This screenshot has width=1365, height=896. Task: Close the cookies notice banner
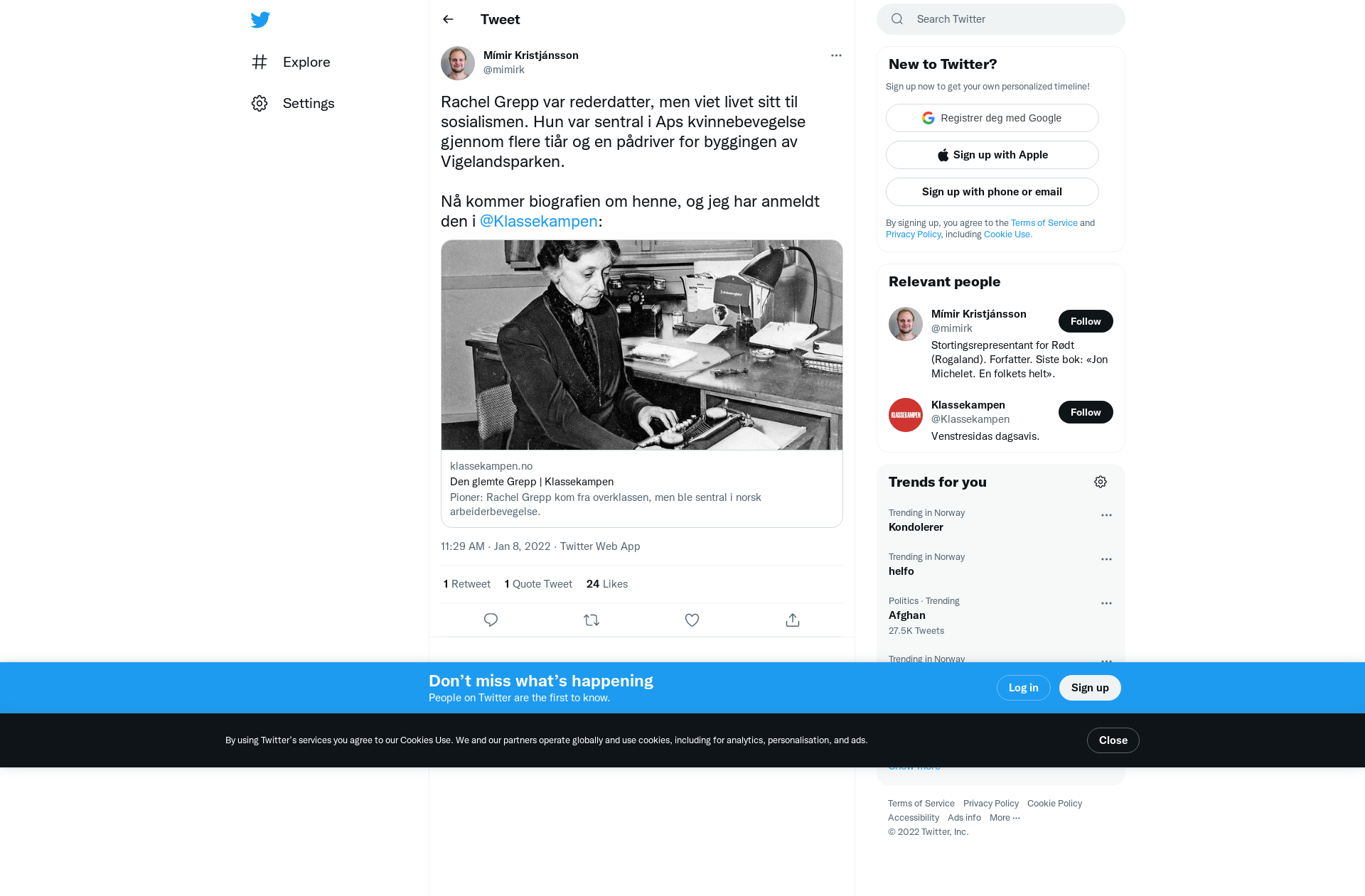[x=1113, y=740]
